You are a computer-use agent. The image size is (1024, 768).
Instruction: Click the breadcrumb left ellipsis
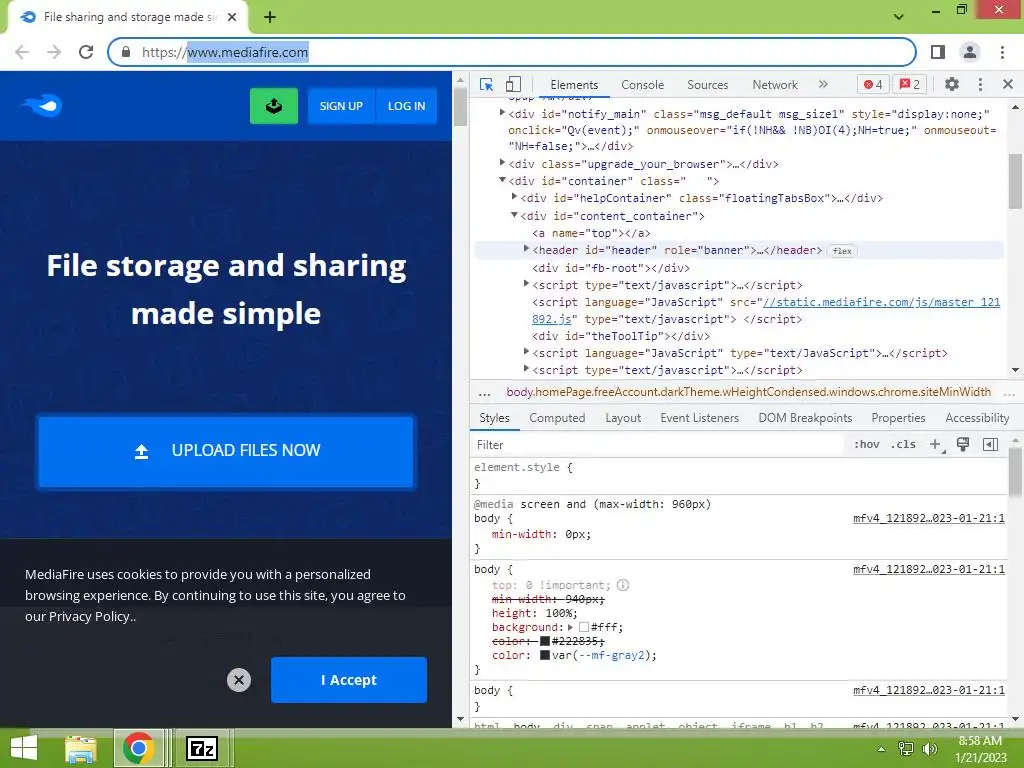(x=484, y=392)
